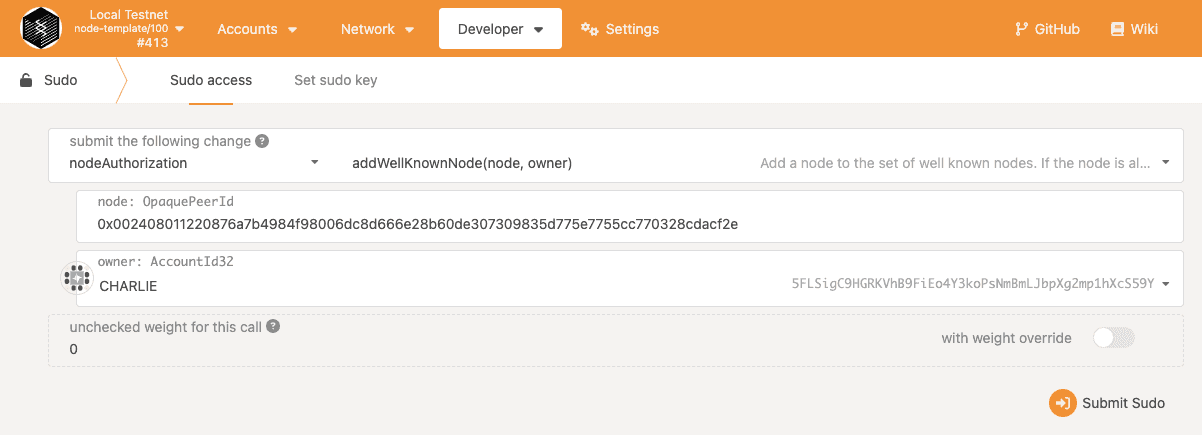Click the Wiki book icon
Screen dimensions: 1202x435
coord(1117,29)
